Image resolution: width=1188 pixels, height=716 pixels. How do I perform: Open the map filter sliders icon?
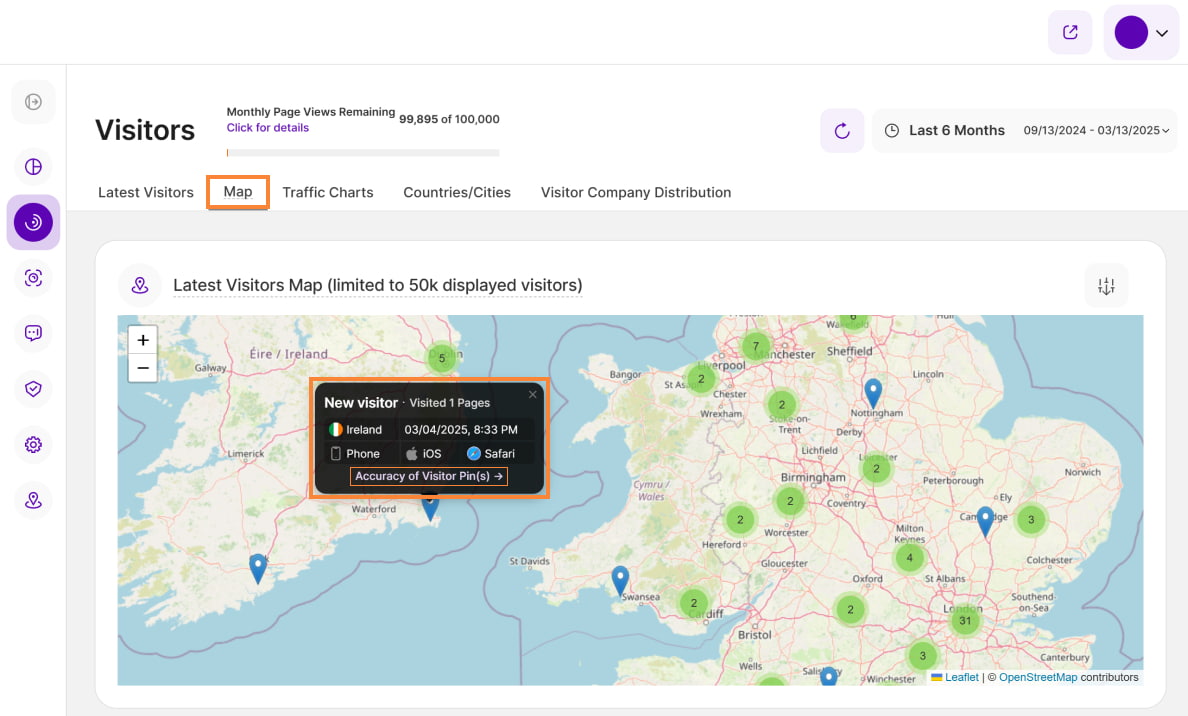pos(1106,286)
